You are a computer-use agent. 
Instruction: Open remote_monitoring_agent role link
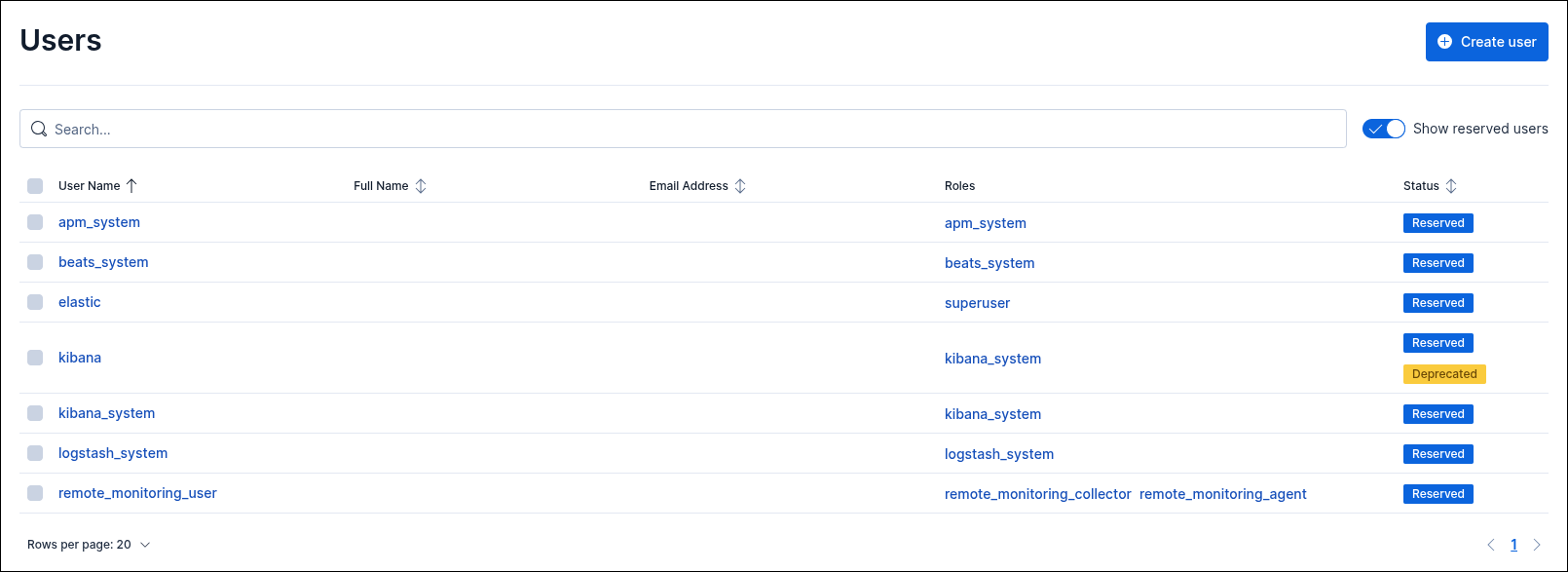1222,494
